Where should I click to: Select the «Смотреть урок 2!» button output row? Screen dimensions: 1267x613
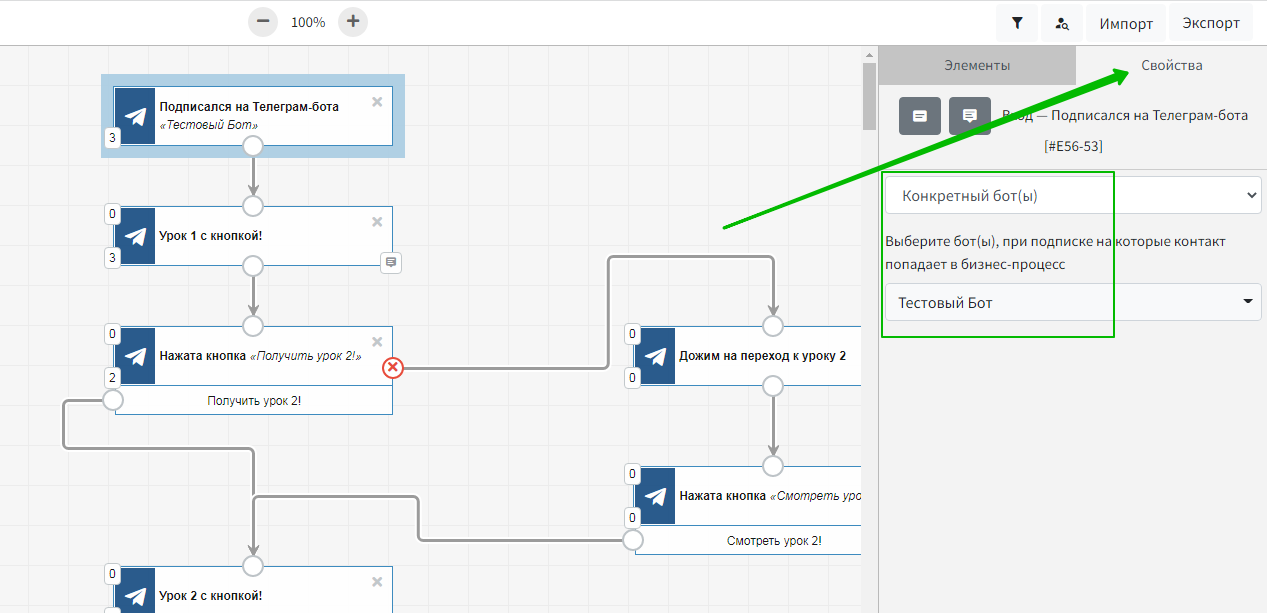[x=773, y=541]
